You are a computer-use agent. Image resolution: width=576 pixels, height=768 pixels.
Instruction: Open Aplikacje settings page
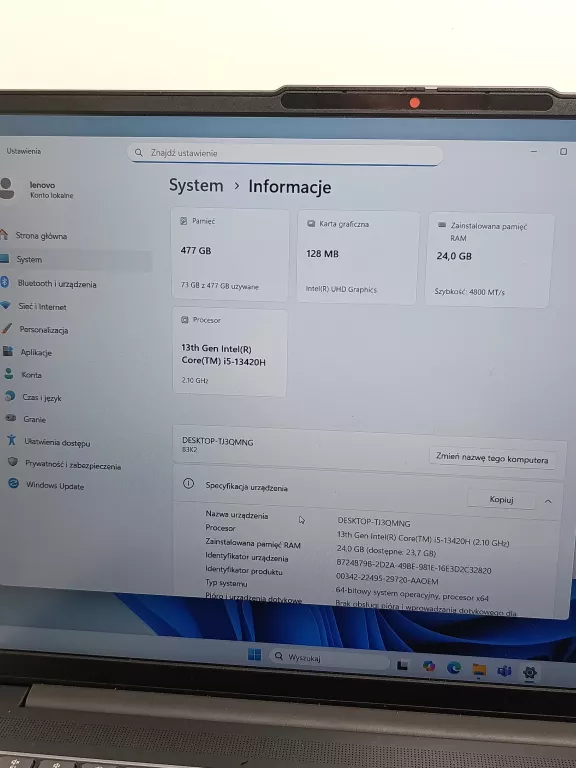36,352
